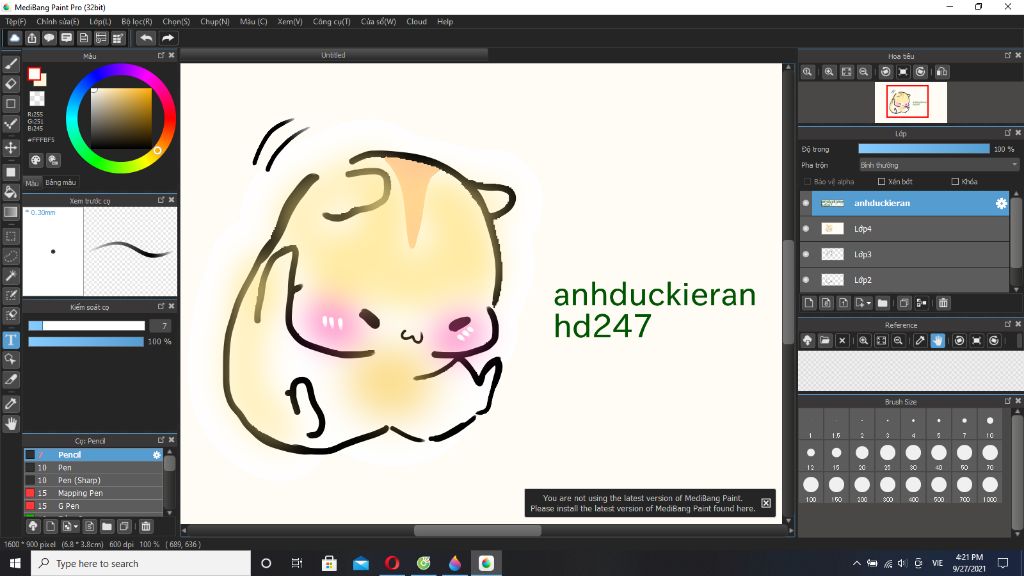Toggle the Bảo vệ alpha checkbox
This screenshot has height=576, width=1024.
click(x=807, y=182)
